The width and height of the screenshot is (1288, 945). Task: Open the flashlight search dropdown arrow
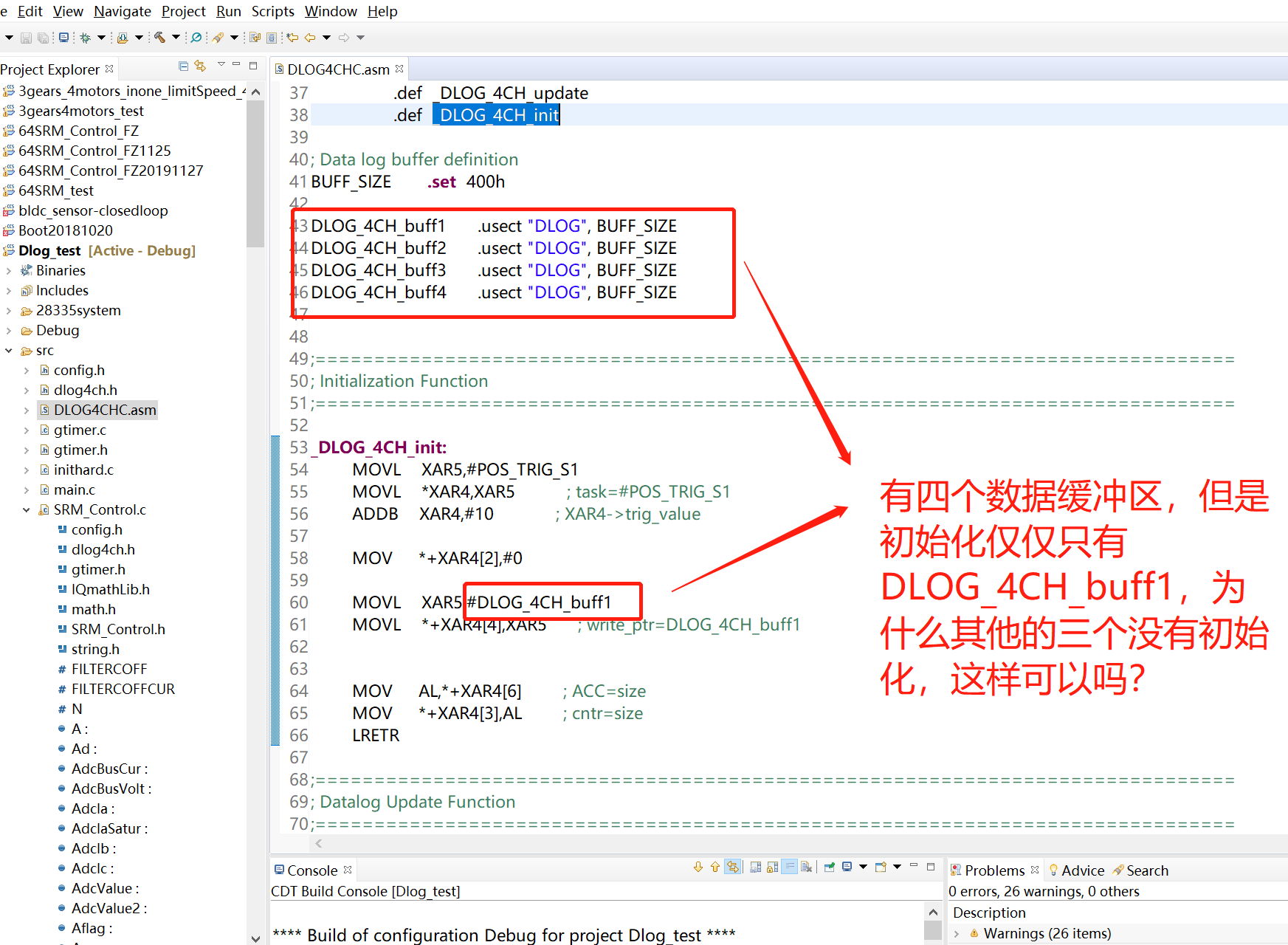234,38
